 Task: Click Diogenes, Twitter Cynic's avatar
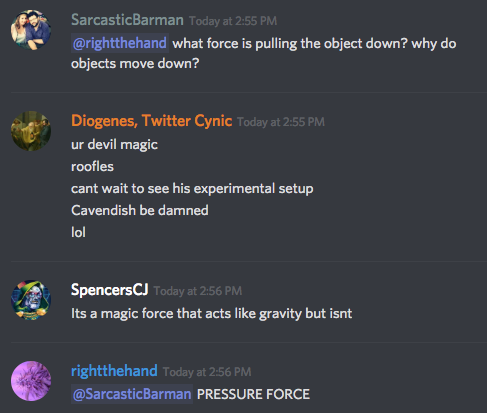pos(31,131)
